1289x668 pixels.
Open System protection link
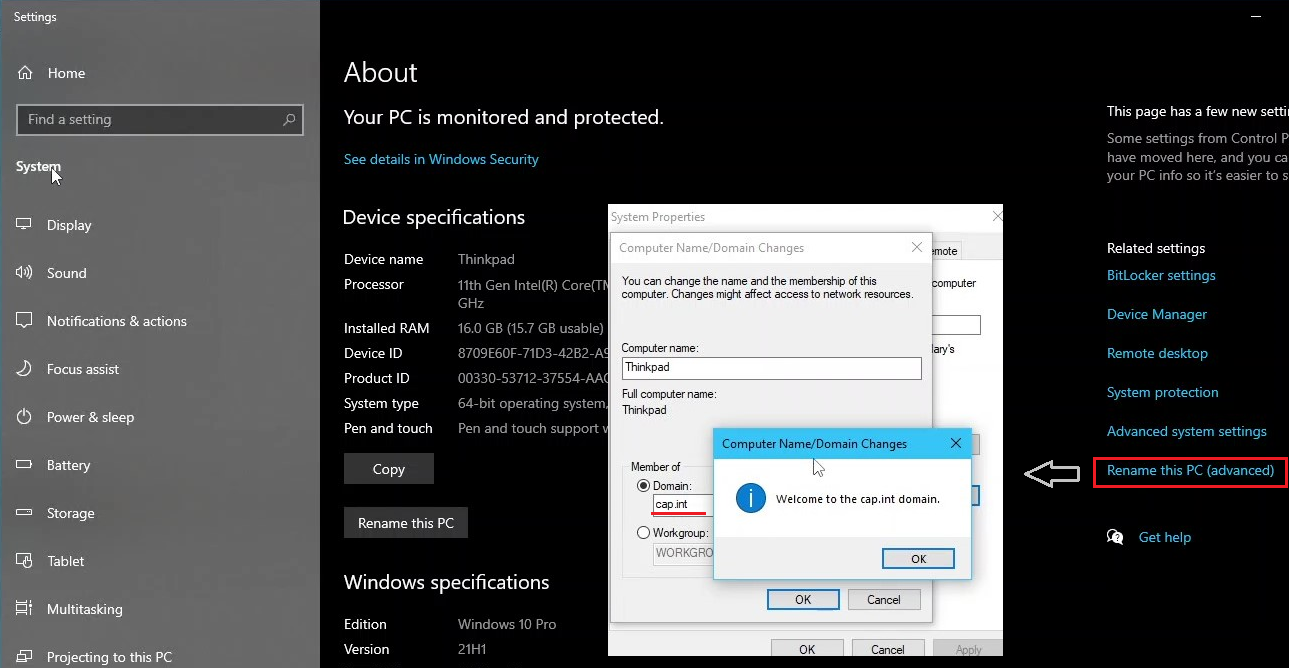1163,392
